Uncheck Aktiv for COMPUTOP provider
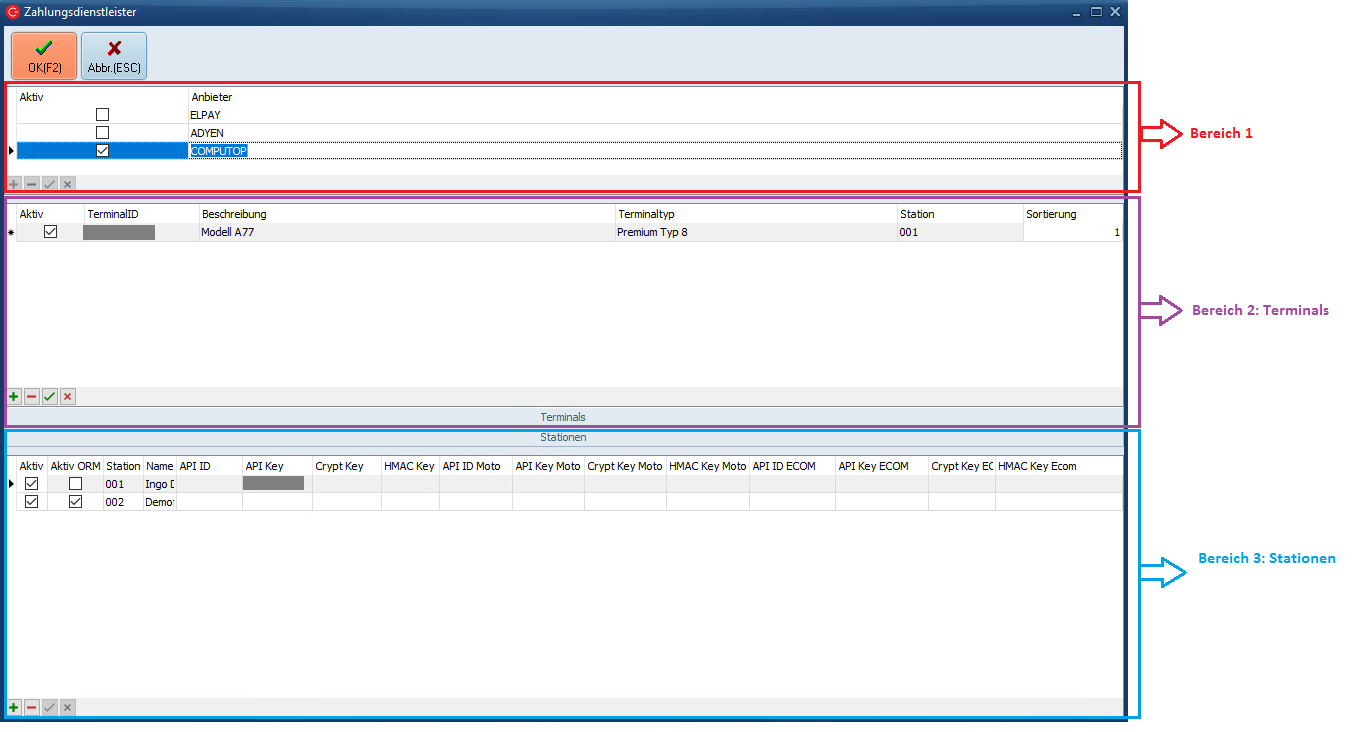Screen dimensions: 1357x732 click(x=102, y=151)
